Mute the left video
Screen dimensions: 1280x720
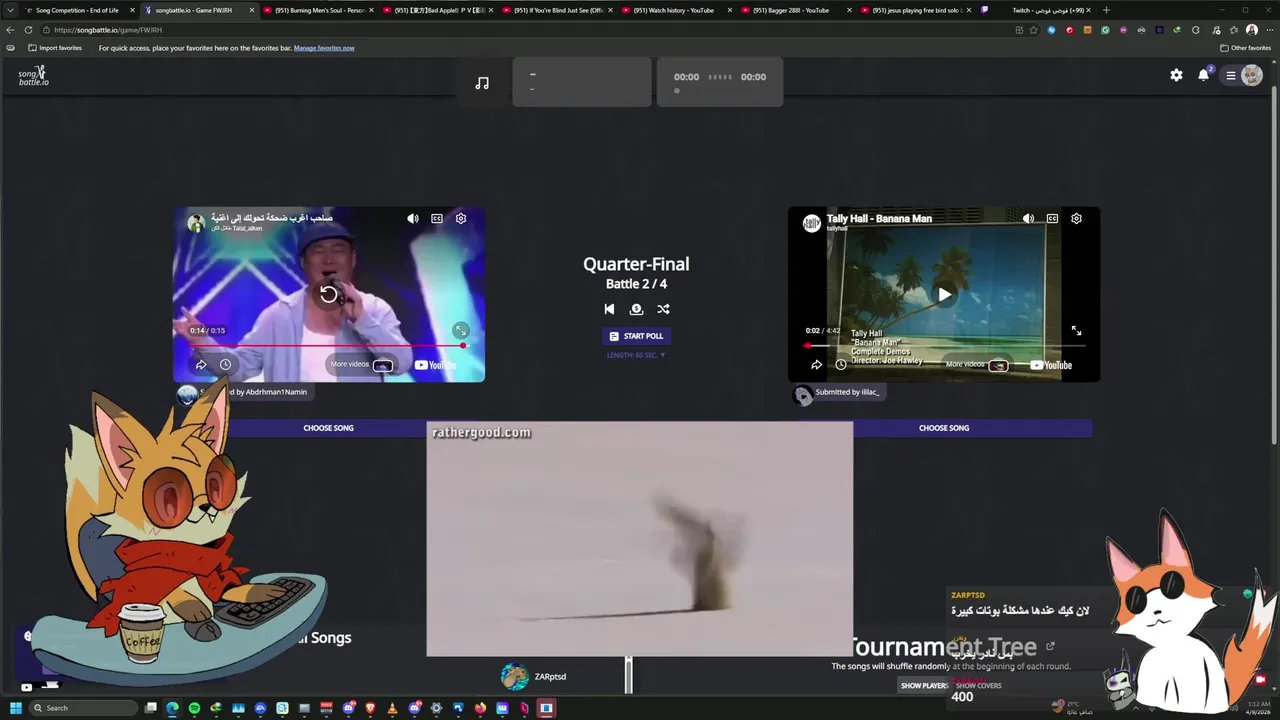point(413,218)
